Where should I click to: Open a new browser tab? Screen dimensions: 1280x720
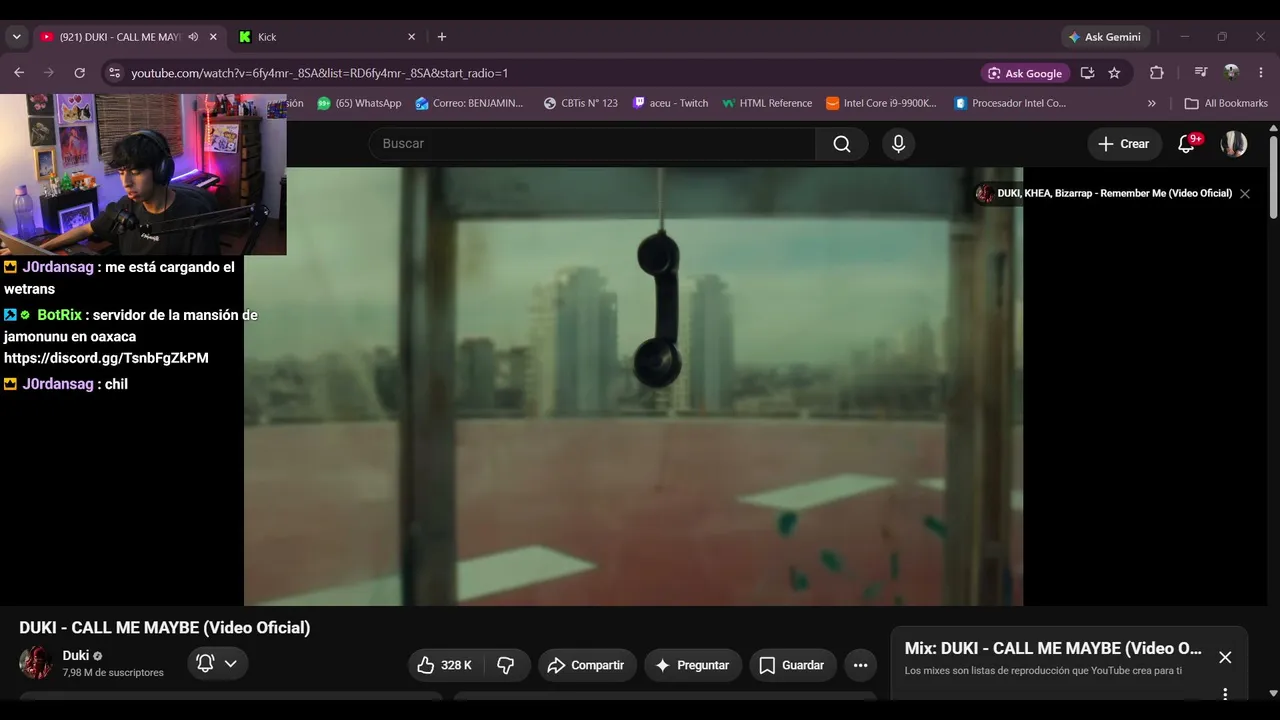442,37
